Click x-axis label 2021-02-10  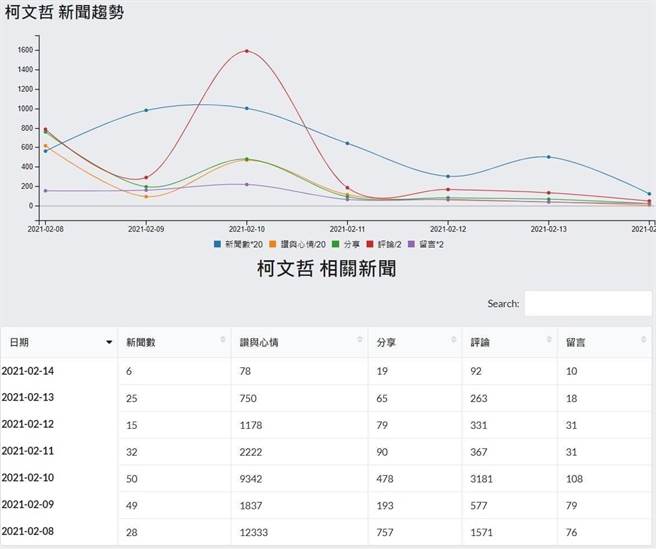[247, 229]
